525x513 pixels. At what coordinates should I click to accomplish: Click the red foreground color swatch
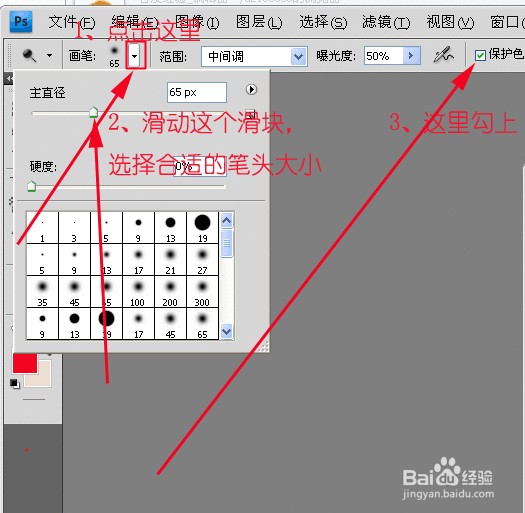tap(25, 363)
